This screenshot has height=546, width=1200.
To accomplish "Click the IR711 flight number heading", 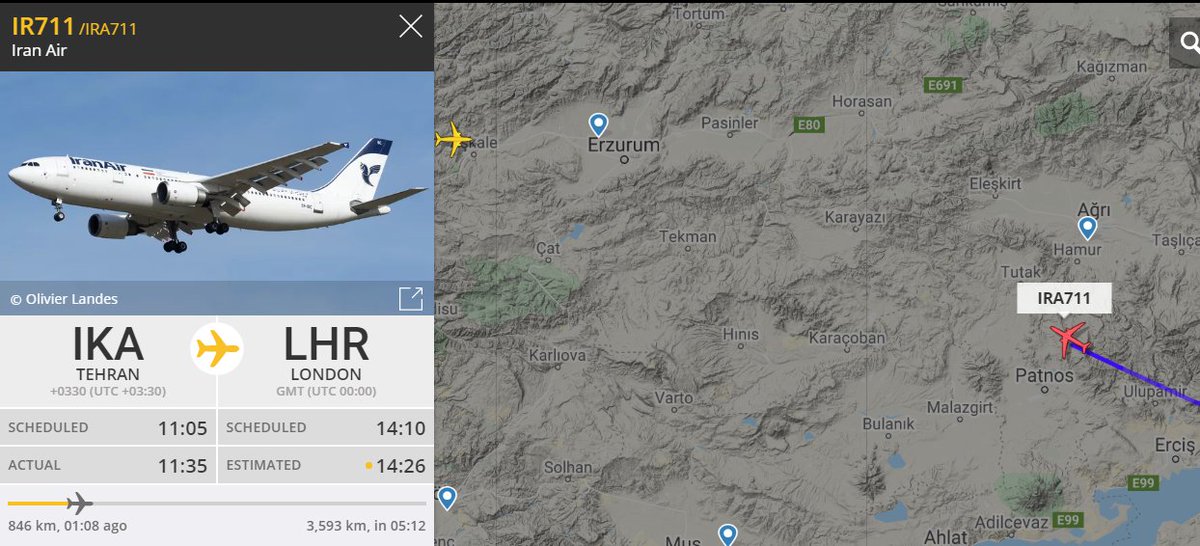I will [x=43, y=27].
